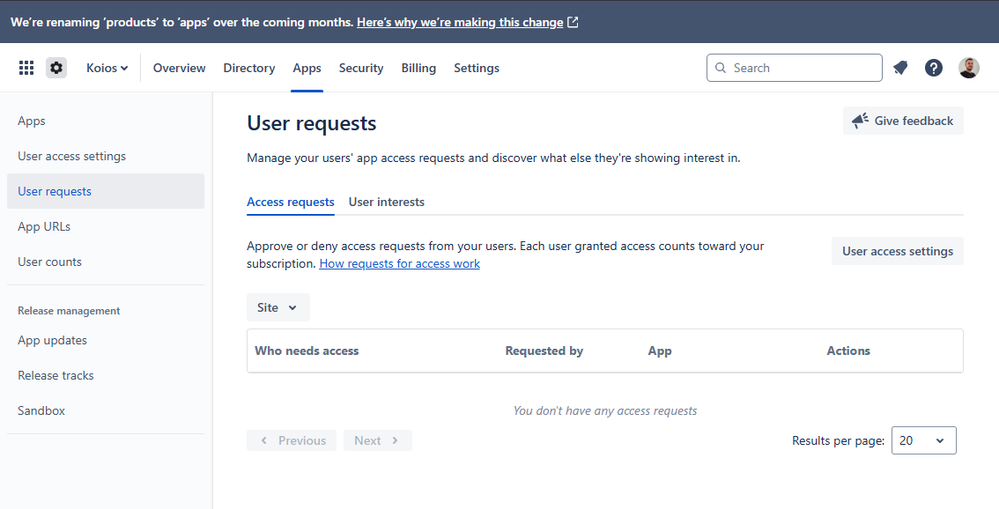Open the Security tab
This screenshot has width=999, height=509.
point(361,68)
